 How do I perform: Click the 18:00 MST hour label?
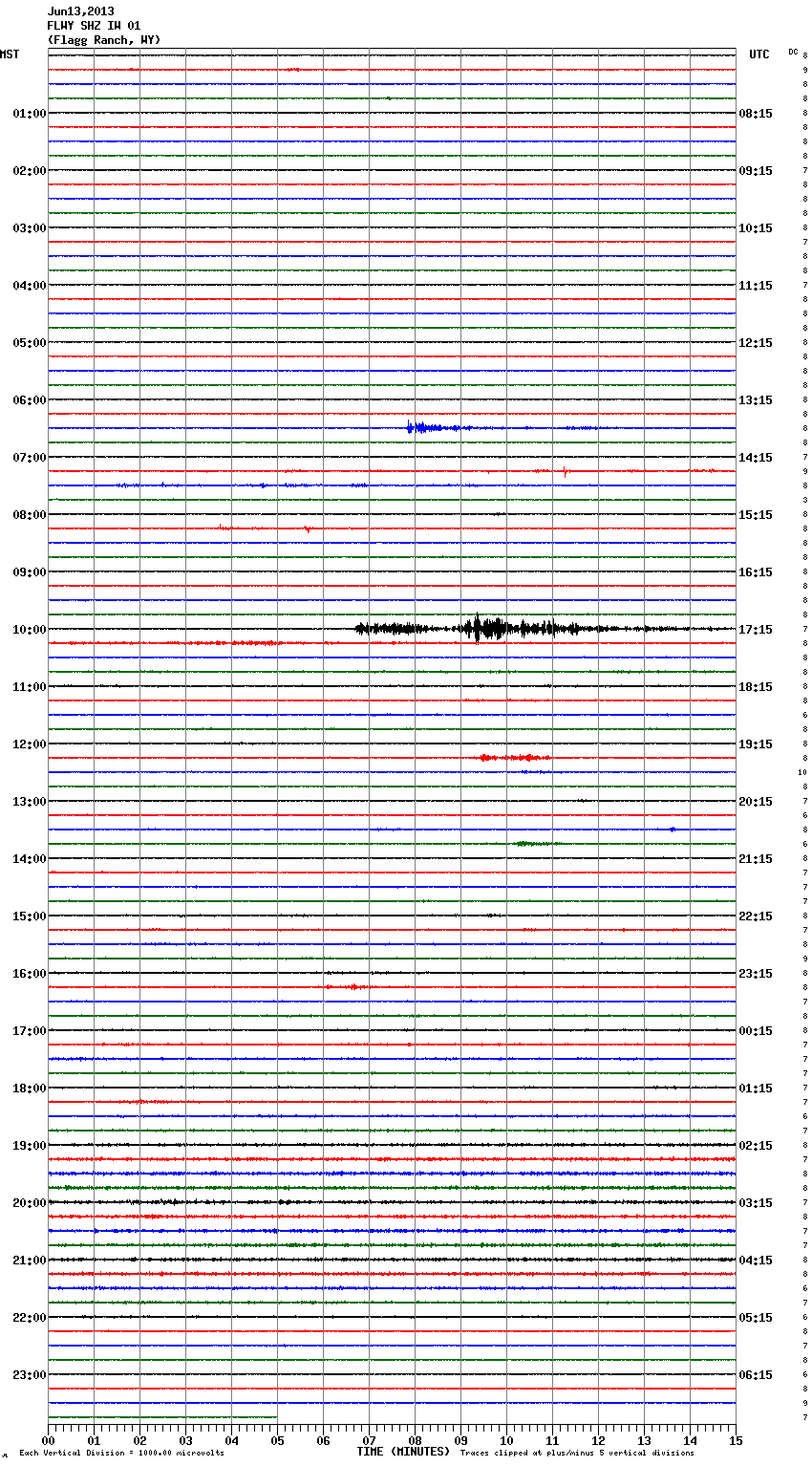pos(29,1089)
